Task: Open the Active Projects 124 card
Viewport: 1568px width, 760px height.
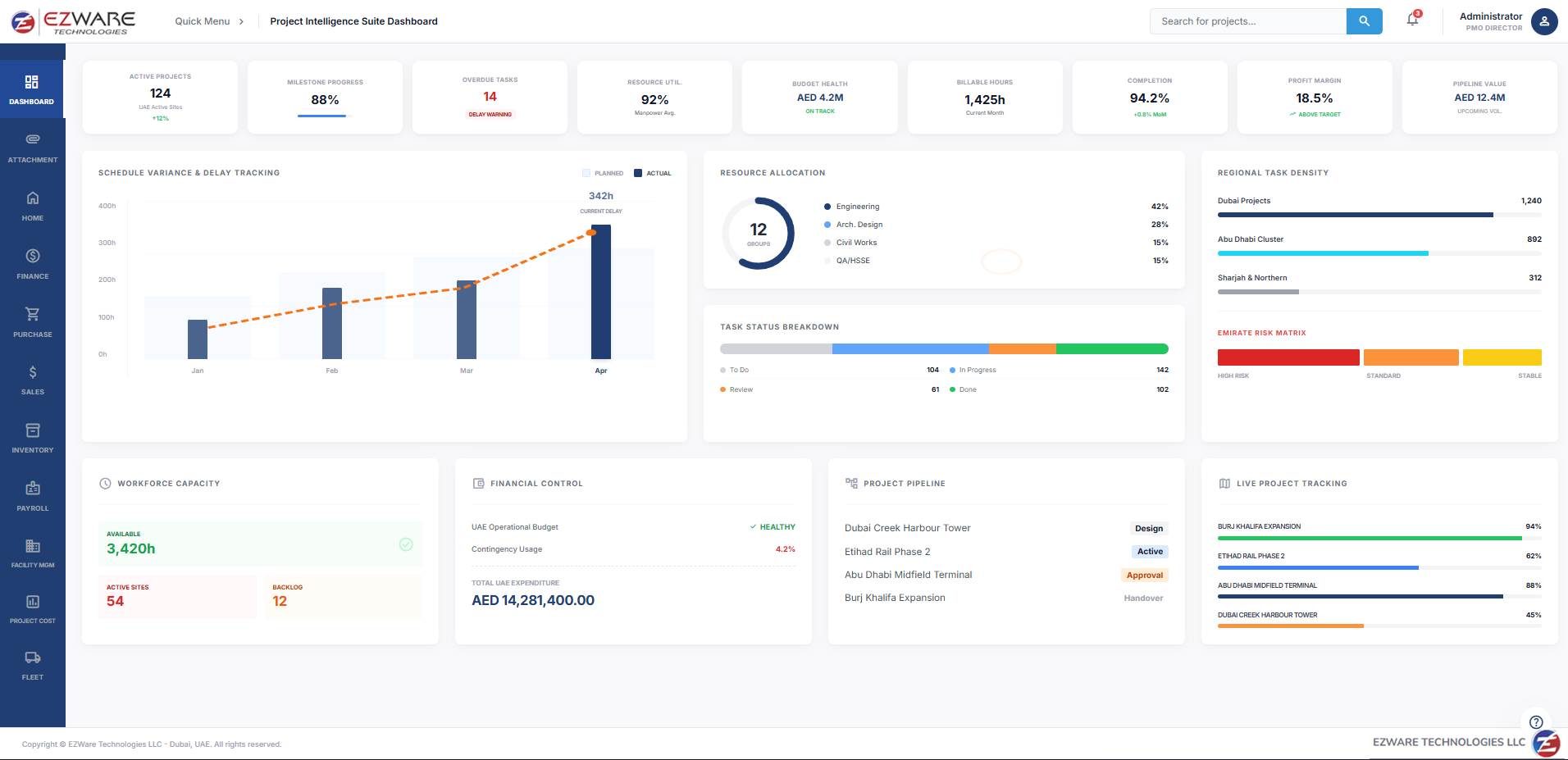Action: pos(161,97)
